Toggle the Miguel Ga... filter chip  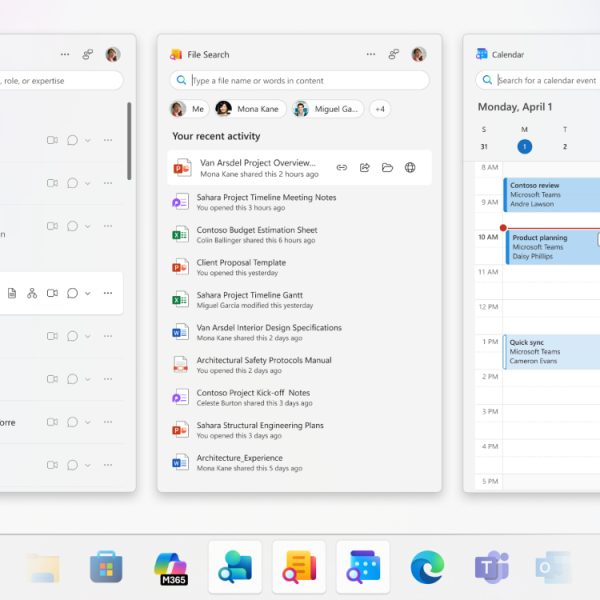point(328,109)
